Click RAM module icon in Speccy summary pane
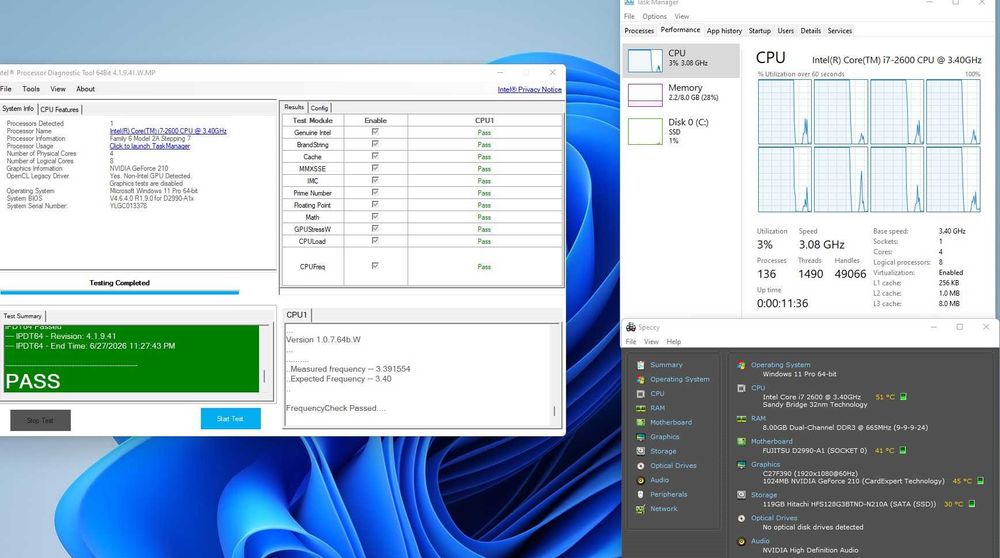Viewport: 1000px width, 558px height. click(x=741, y=418)
